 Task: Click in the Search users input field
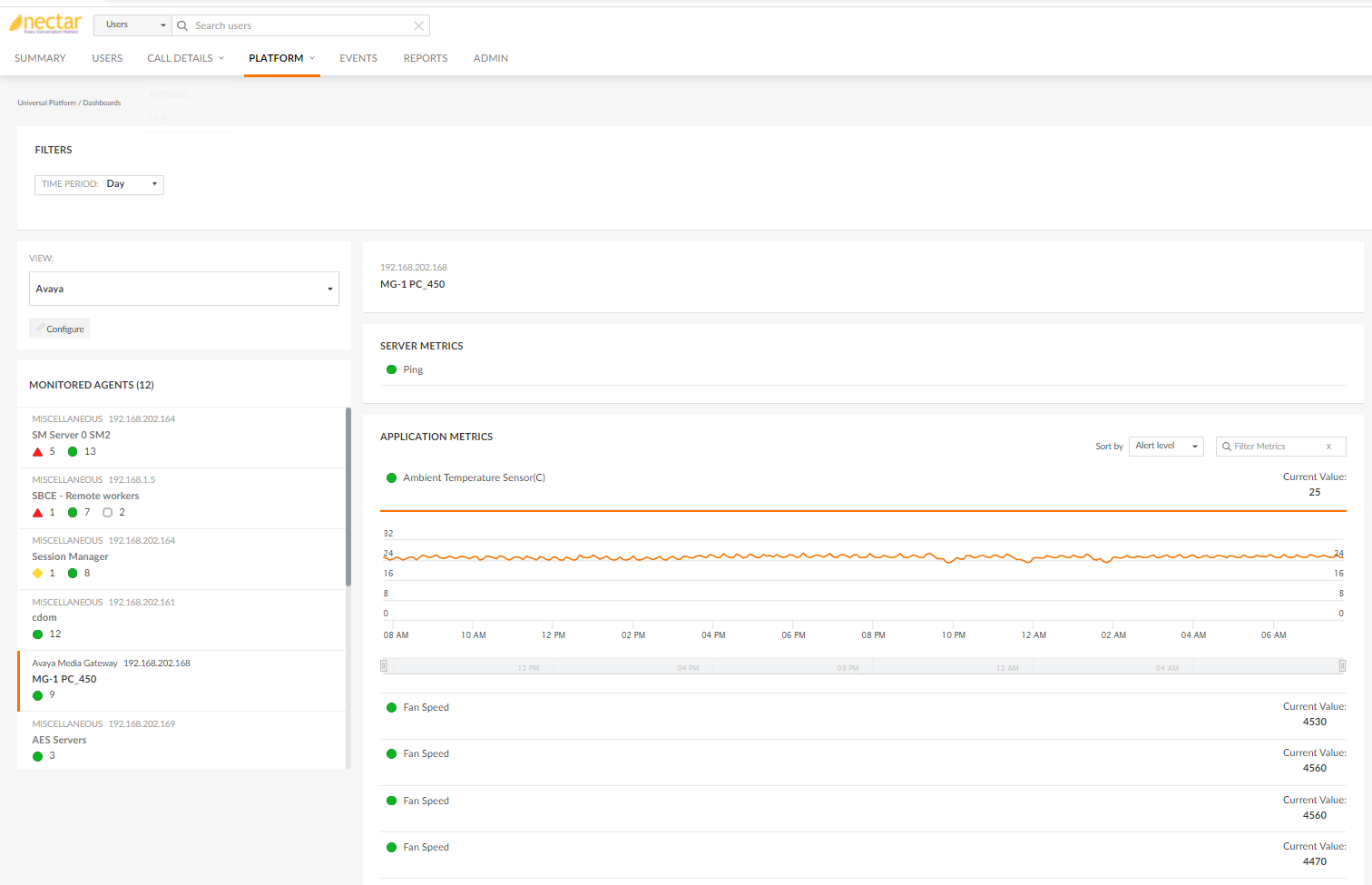point(302,25)
